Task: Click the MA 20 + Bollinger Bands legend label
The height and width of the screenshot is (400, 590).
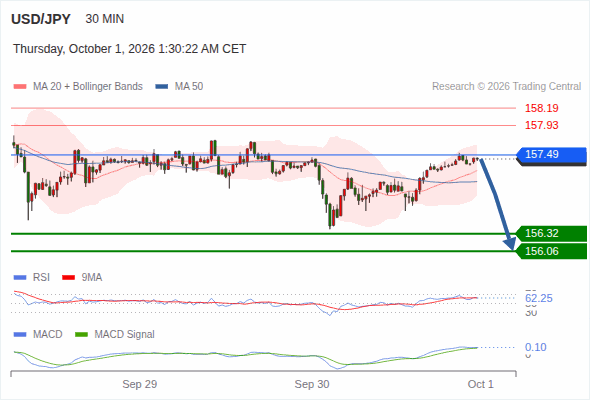Action: [x=88, y=87]
